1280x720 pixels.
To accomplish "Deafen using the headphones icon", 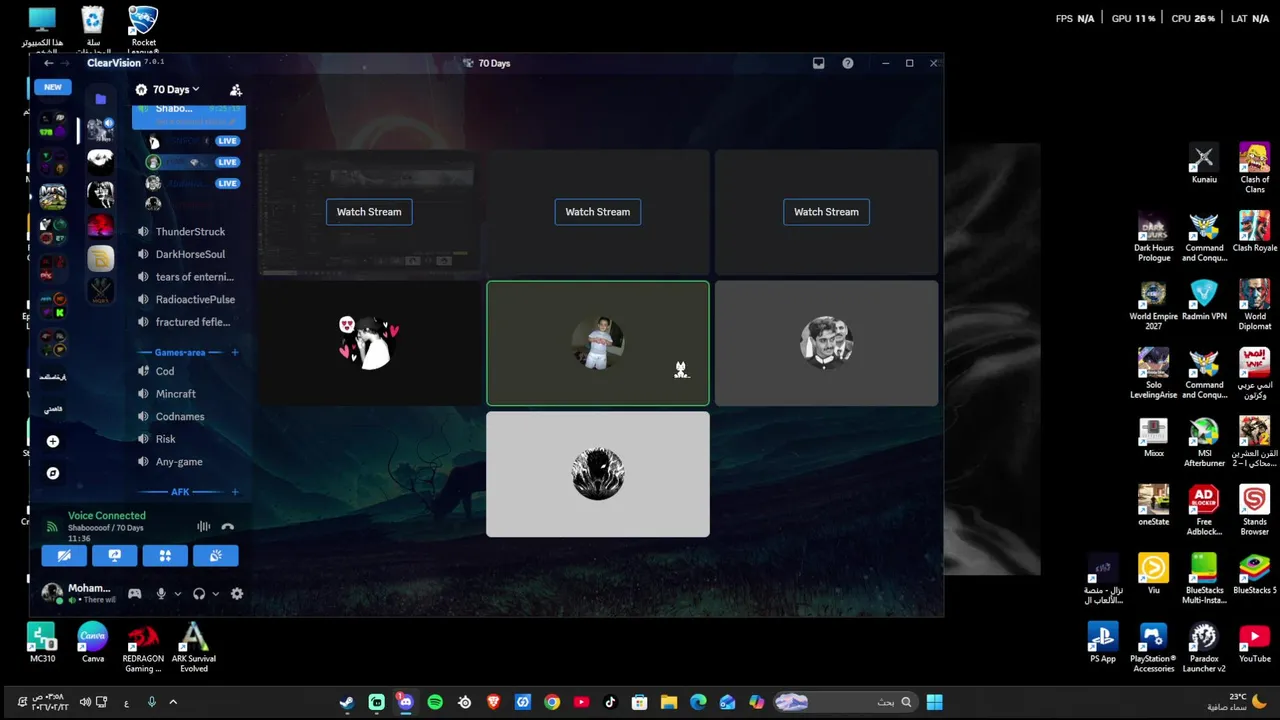I will pos(199,593).
